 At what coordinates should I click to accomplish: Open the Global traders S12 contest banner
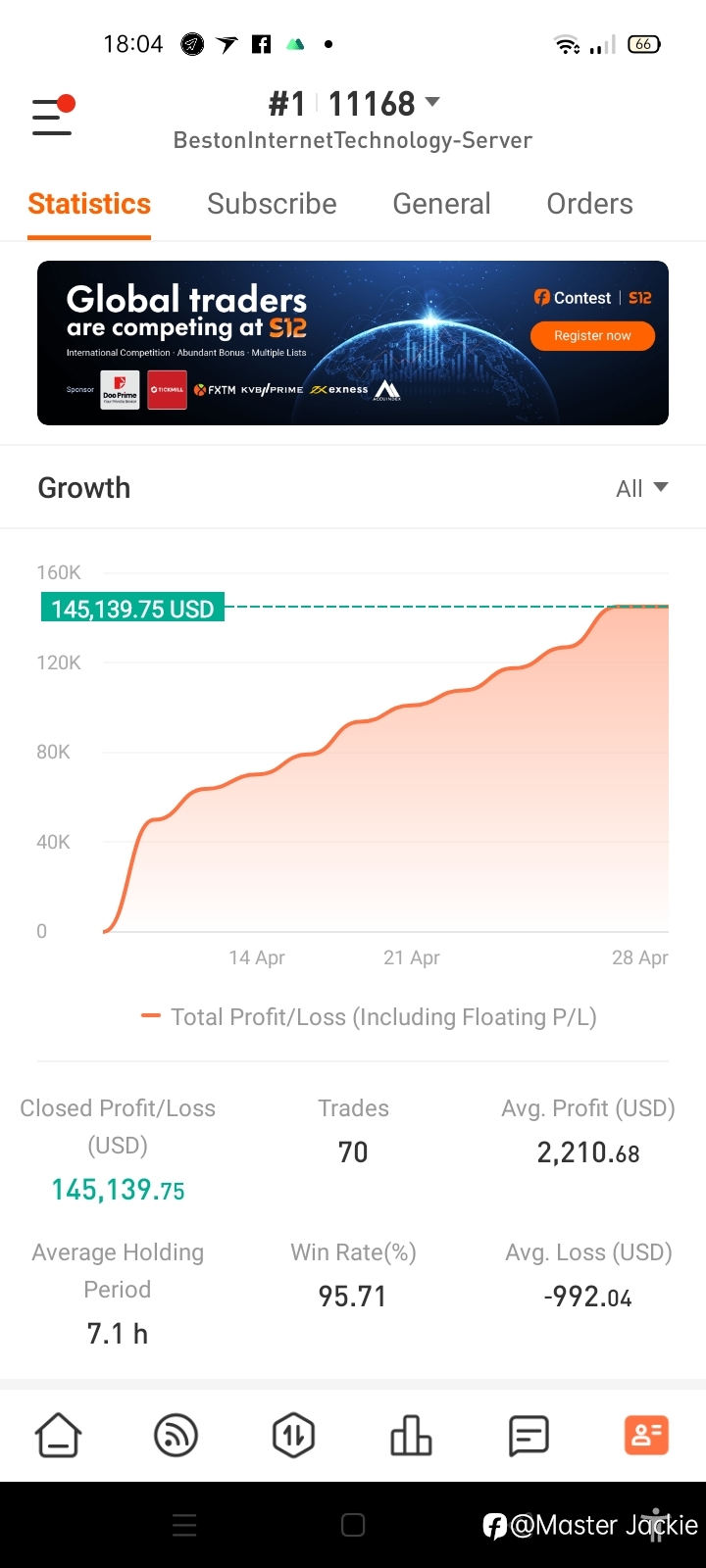tap(353, 343)
